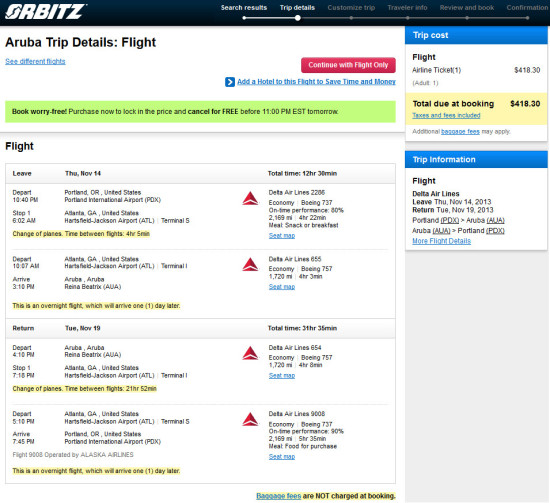
Task: View seat map for Delta flight 9008
Action: tap(282, 457)
